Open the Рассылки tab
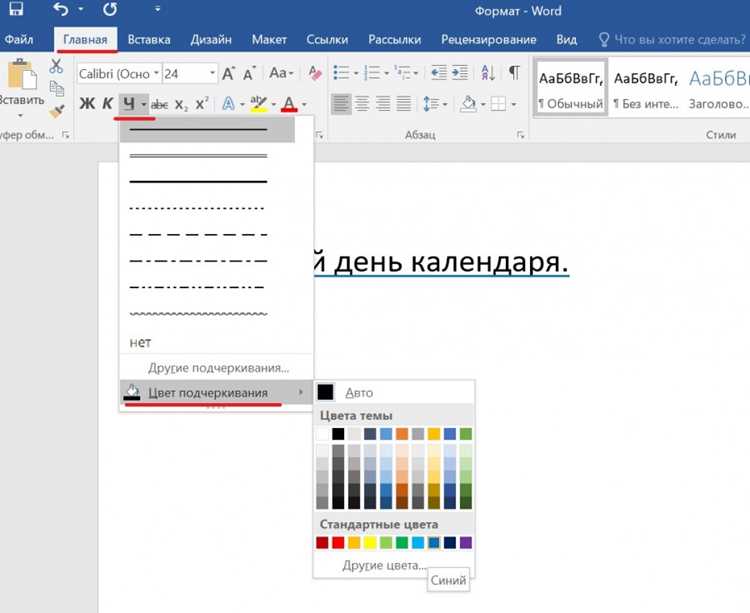This screenshot has height=613, width=750. click(395, 39)
